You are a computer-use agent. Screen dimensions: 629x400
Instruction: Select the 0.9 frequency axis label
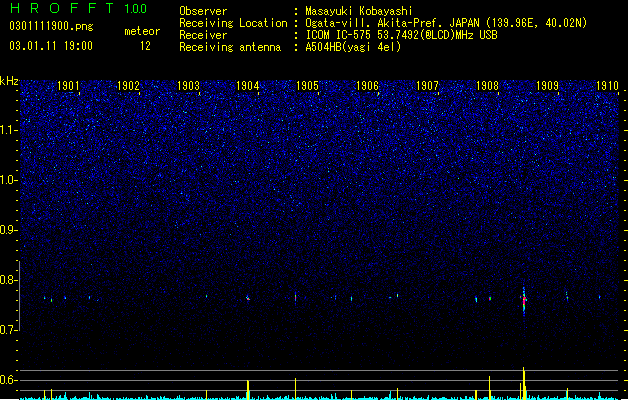pyautogui.click(x=8, y=230)
